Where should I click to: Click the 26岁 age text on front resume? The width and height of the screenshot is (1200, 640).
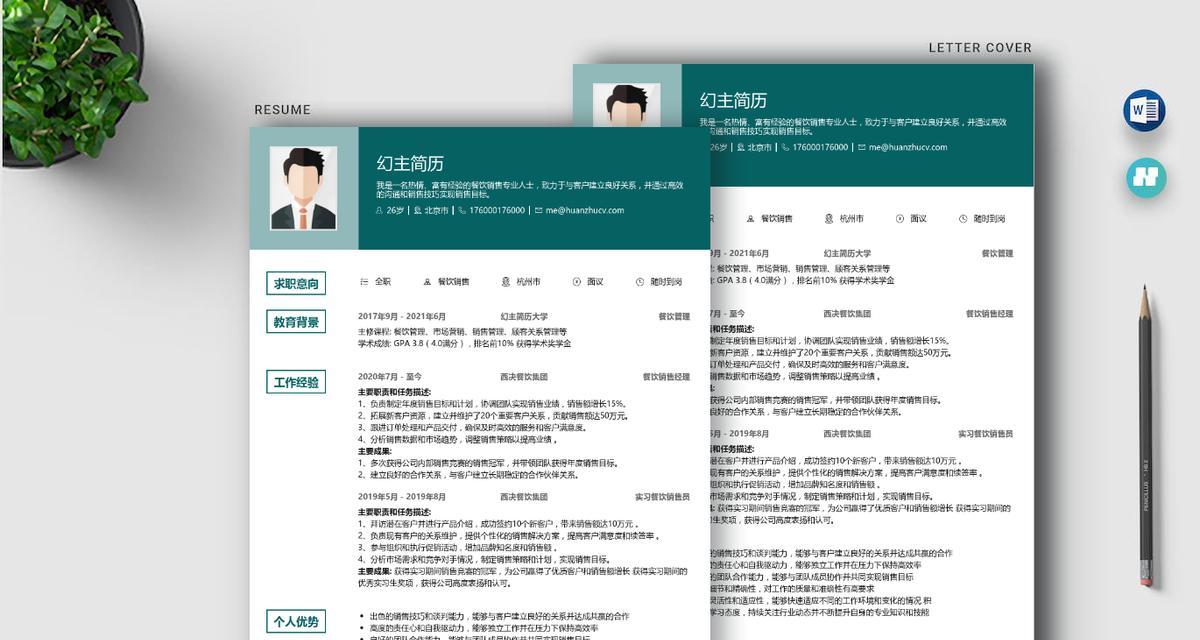(395, 211)
